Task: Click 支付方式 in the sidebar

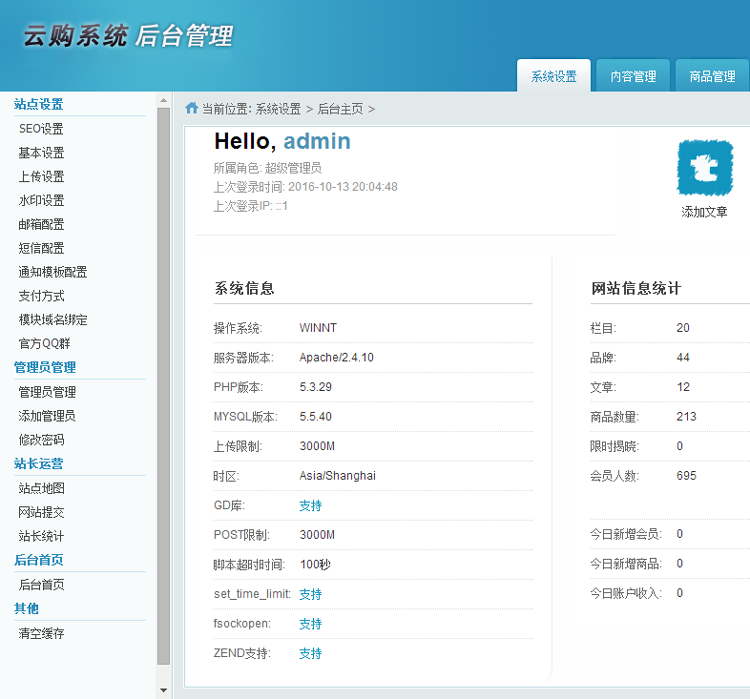Action: click(x=41, y=297)
